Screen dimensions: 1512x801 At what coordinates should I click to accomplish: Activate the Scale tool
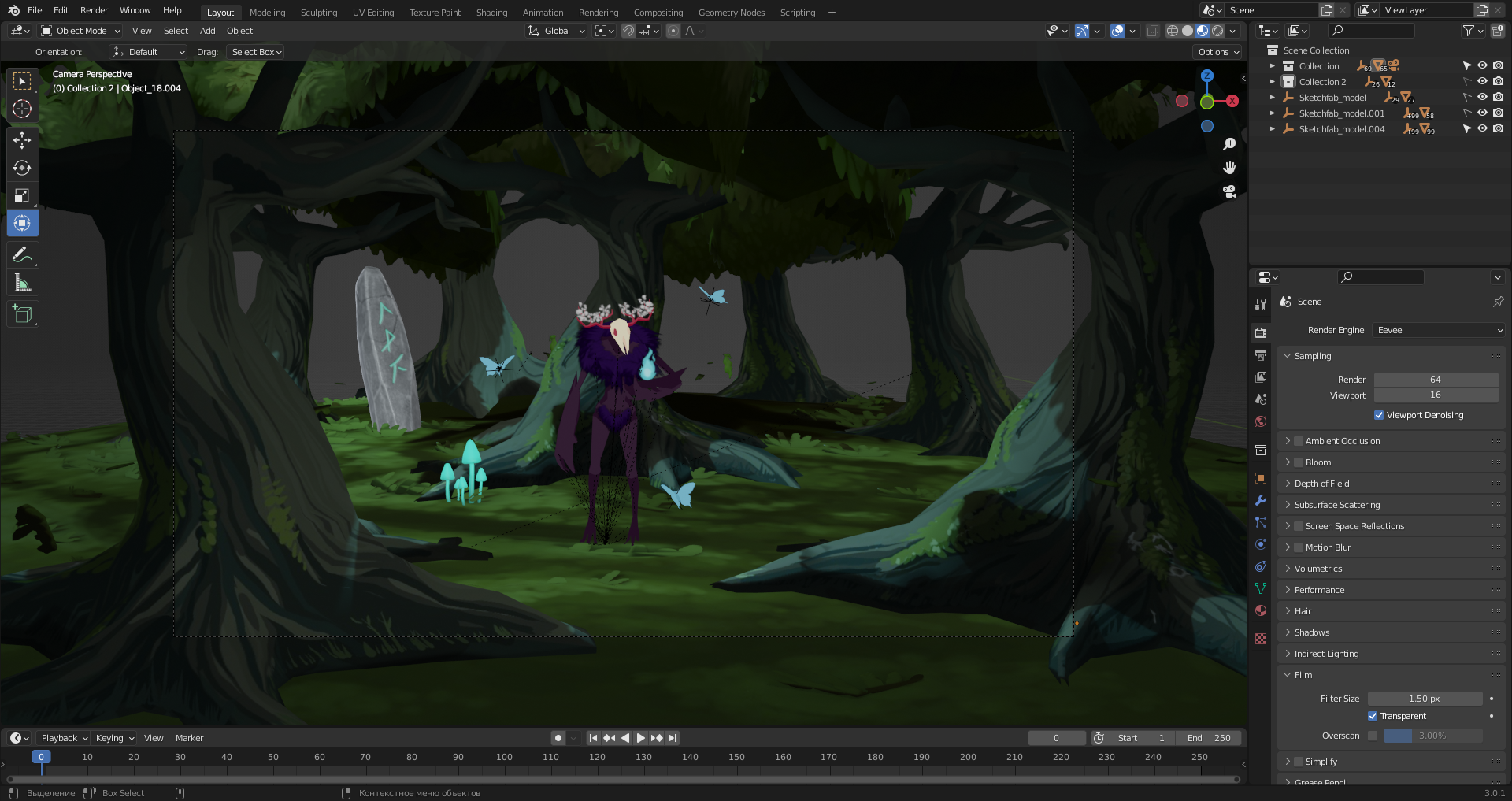[22, 195]
